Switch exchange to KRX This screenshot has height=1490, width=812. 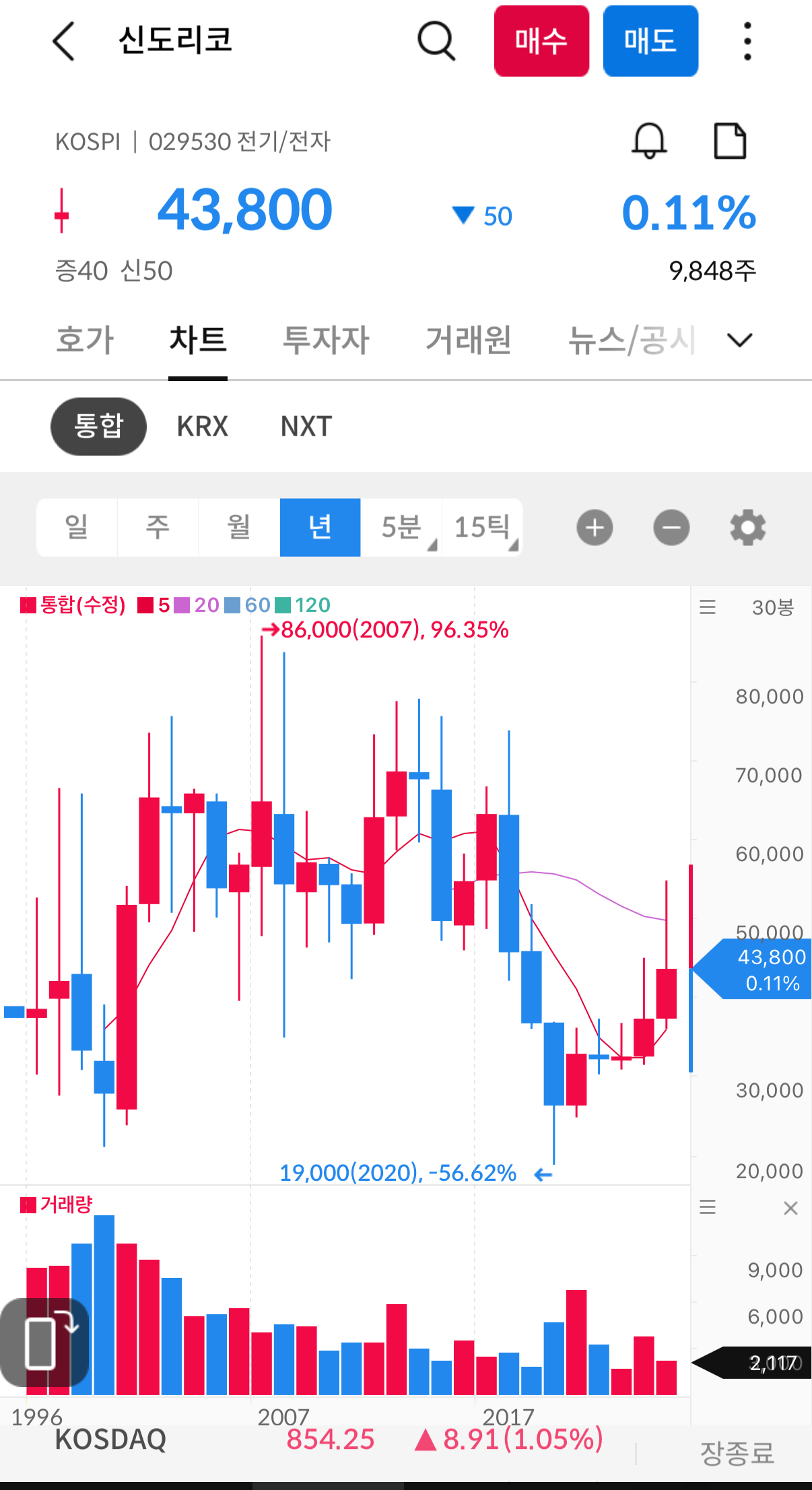coord(203,426)
